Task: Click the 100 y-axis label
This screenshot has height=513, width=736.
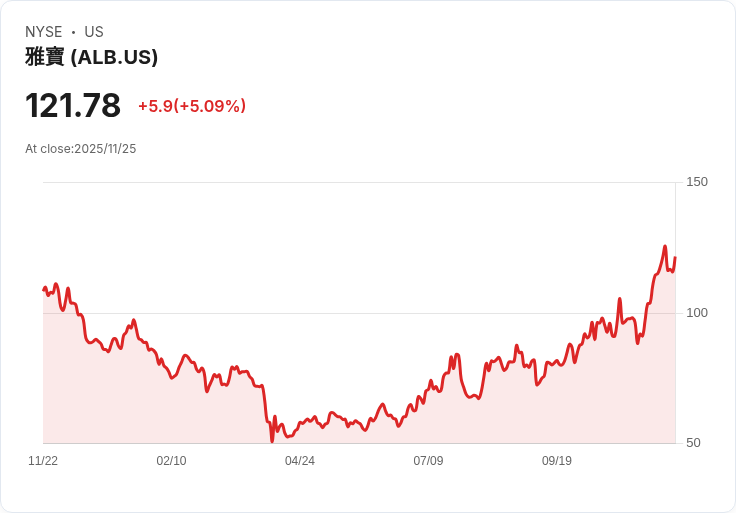Action: 697,313
